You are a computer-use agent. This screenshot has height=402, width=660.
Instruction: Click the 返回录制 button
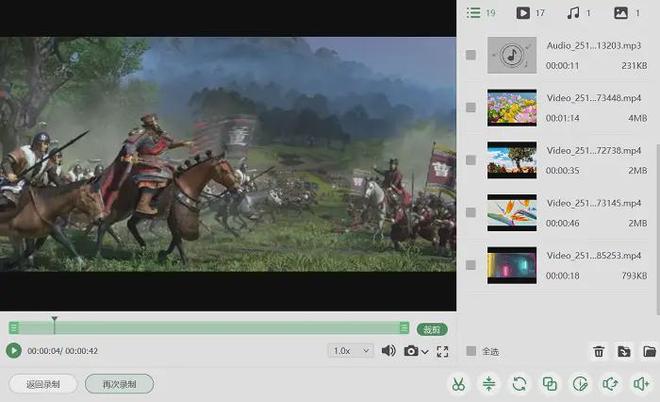(x=42, y=383)
